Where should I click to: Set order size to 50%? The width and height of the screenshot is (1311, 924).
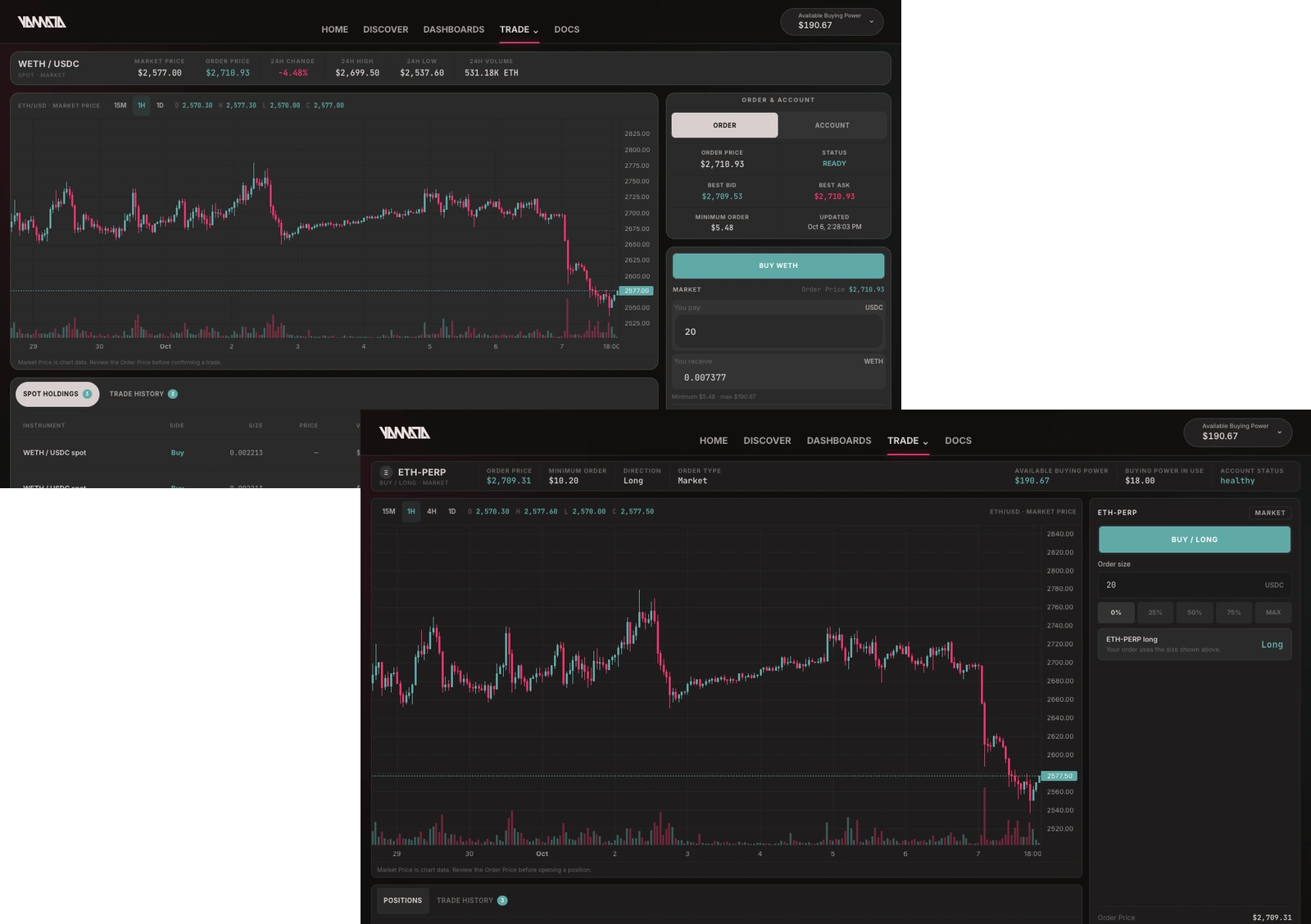[x=1195, y=613]
